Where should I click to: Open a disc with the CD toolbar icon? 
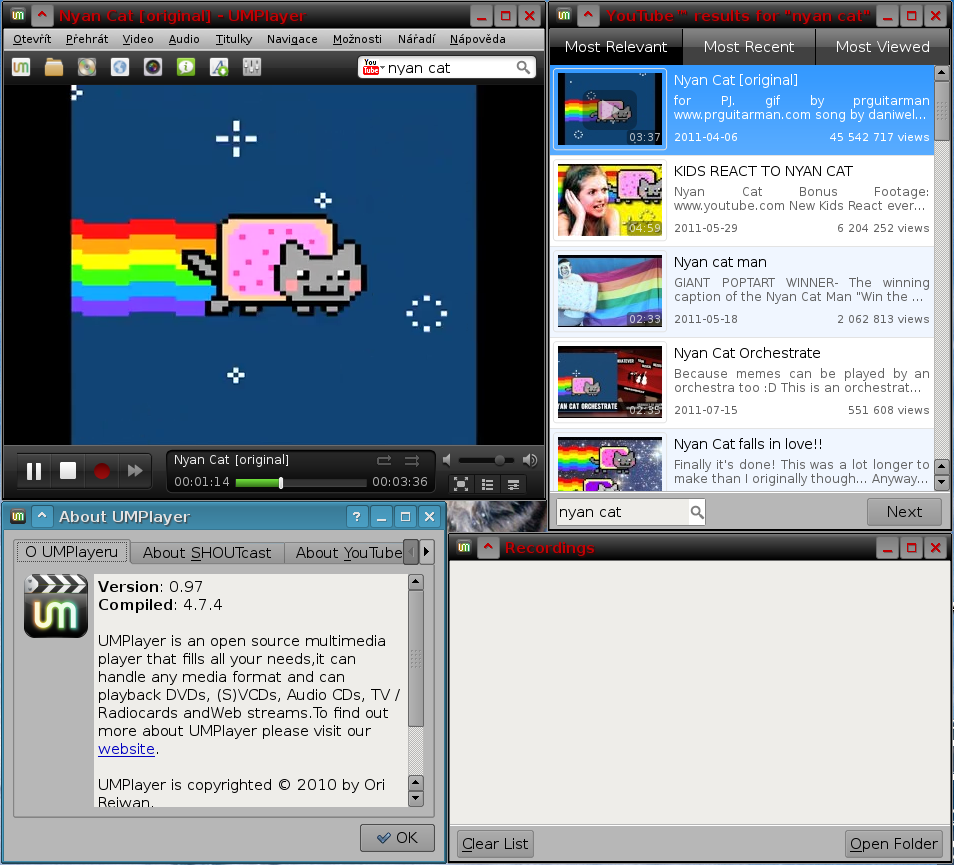[x=87, y=67]
